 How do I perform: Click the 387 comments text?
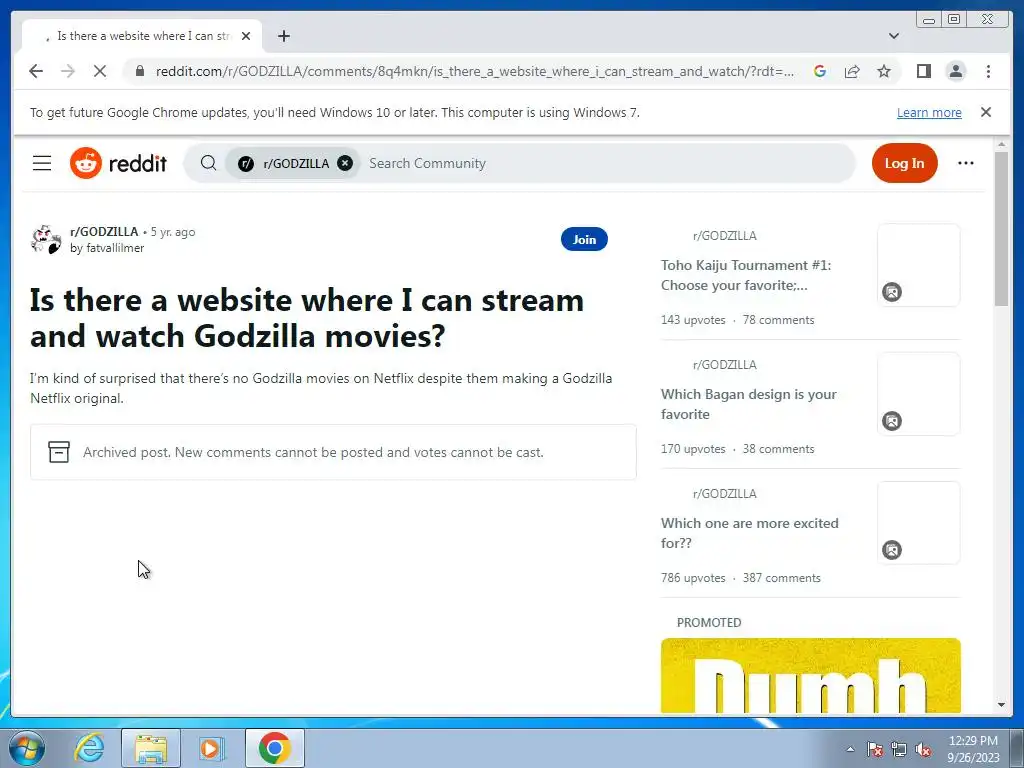coord(781,578)
